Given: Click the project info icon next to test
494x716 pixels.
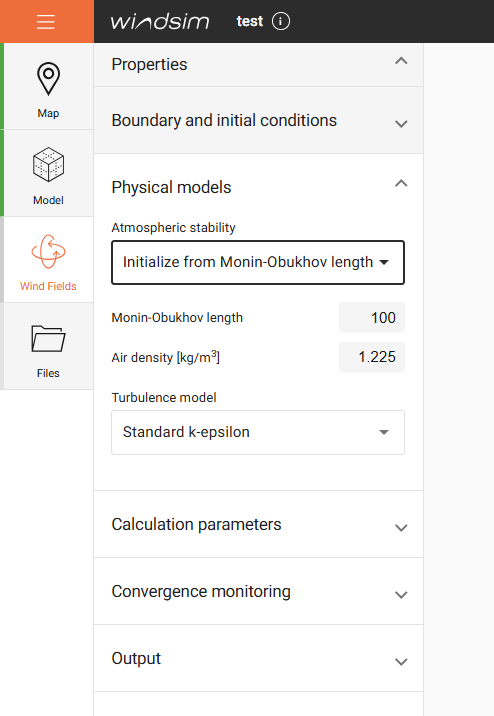Looking at the screenshot, I should click(281, 21).
